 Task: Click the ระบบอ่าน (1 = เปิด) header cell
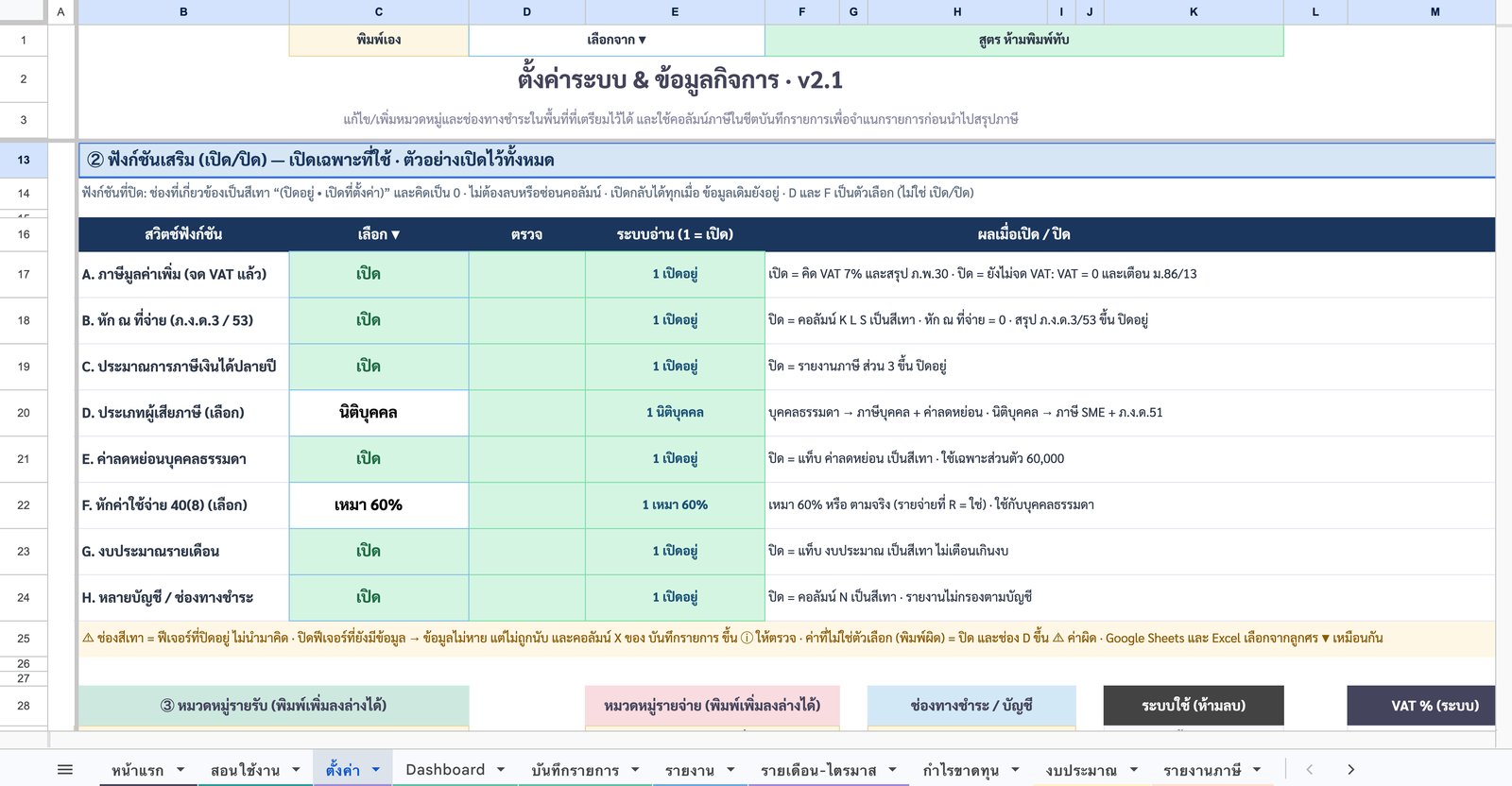point(675,234)
